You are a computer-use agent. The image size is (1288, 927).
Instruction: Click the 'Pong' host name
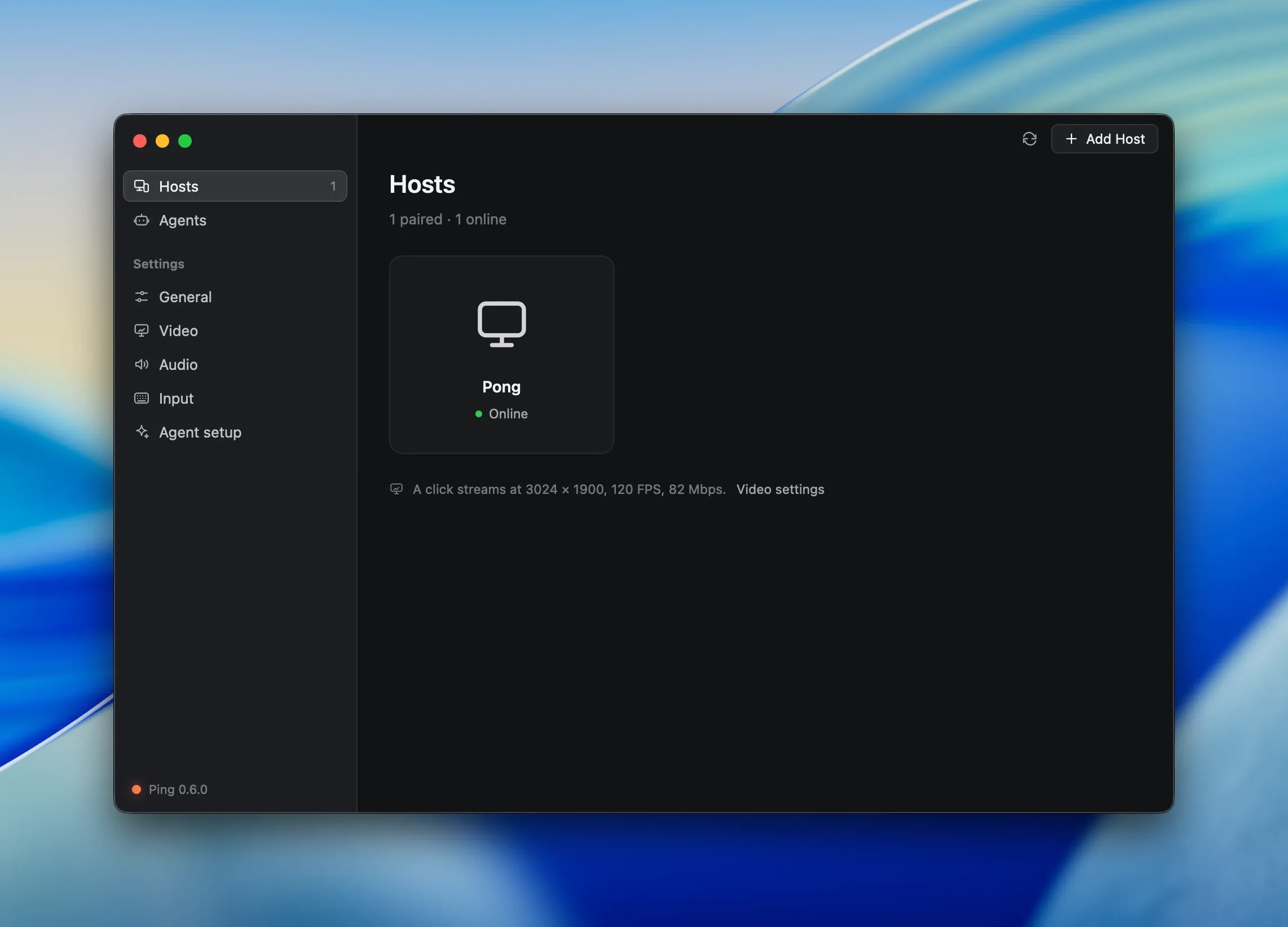[501, 387]
